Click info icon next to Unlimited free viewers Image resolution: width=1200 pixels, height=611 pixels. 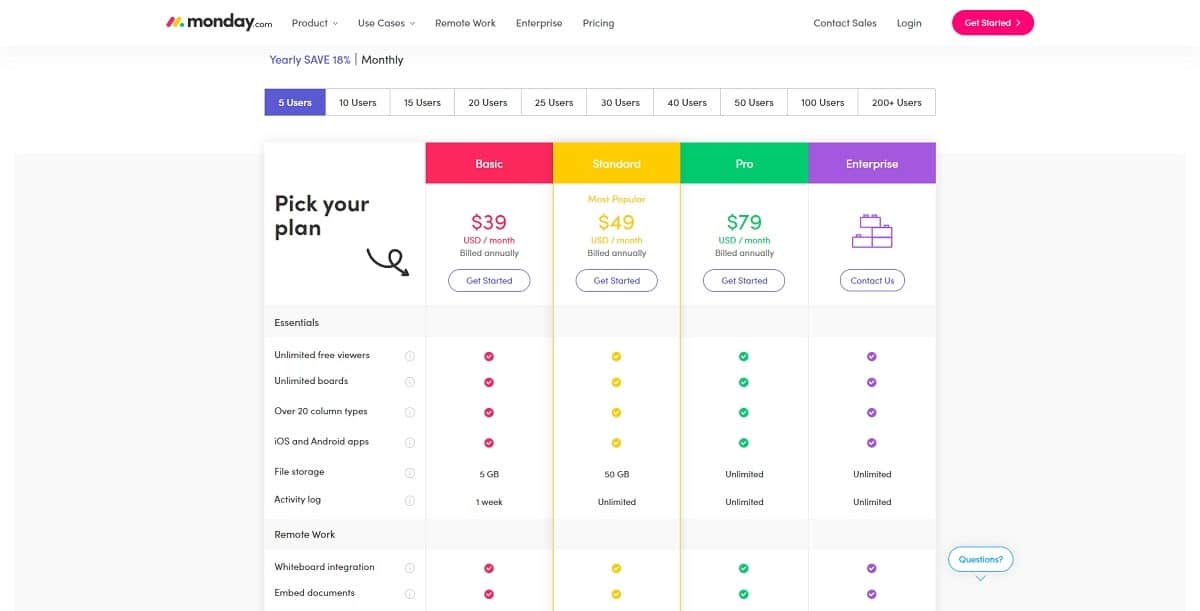point(409,356)
